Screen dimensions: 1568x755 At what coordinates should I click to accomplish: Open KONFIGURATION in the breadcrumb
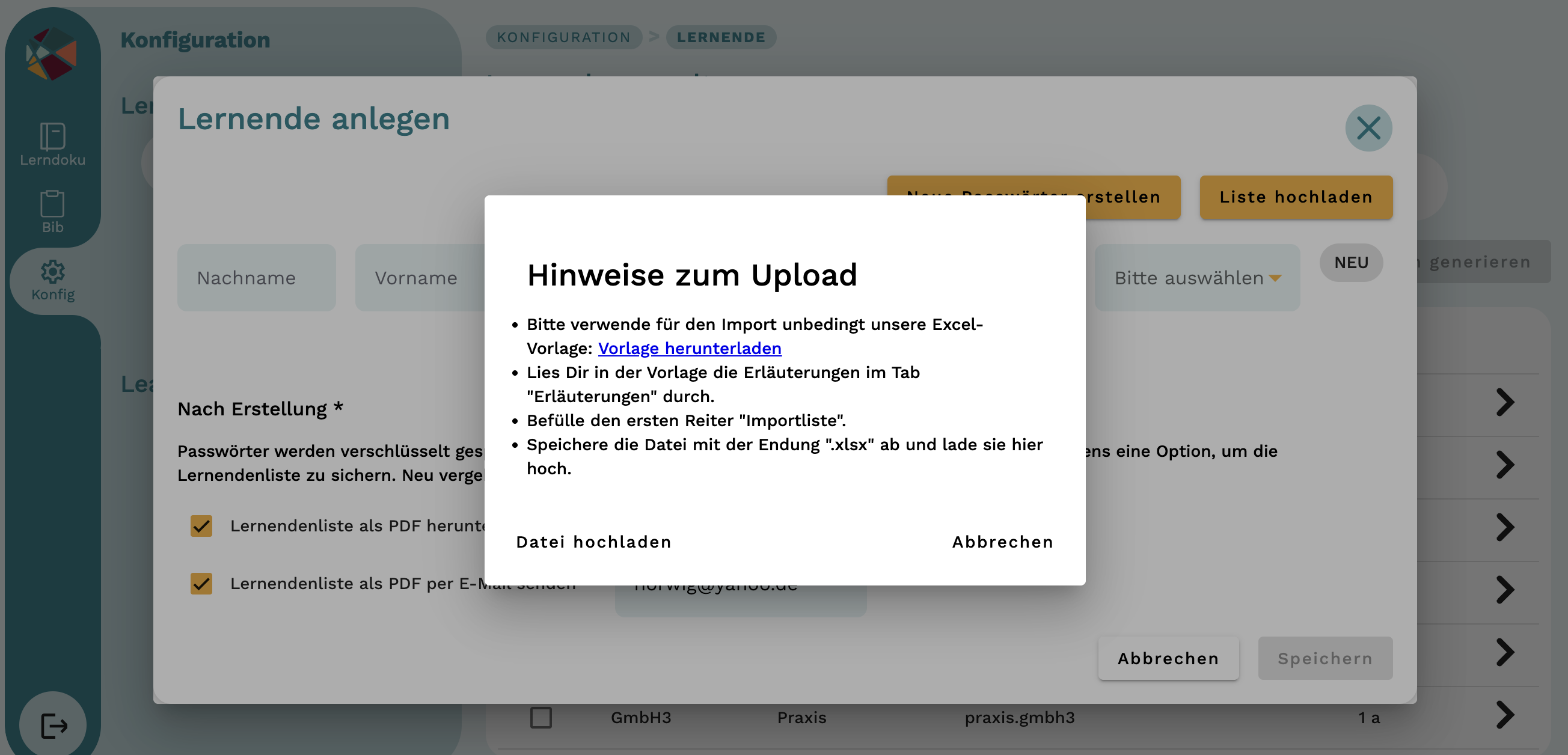pyautogui.click(x=564, y=37)
